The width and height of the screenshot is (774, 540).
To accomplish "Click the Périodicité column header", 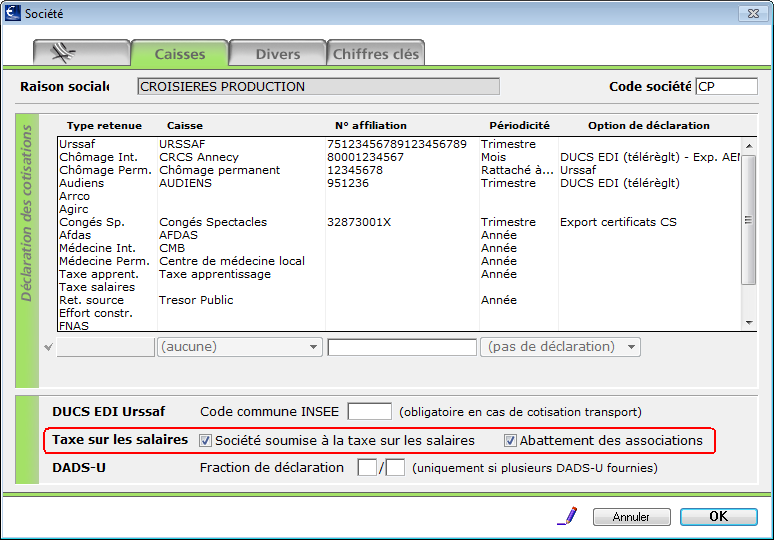I will click(519, 125).
